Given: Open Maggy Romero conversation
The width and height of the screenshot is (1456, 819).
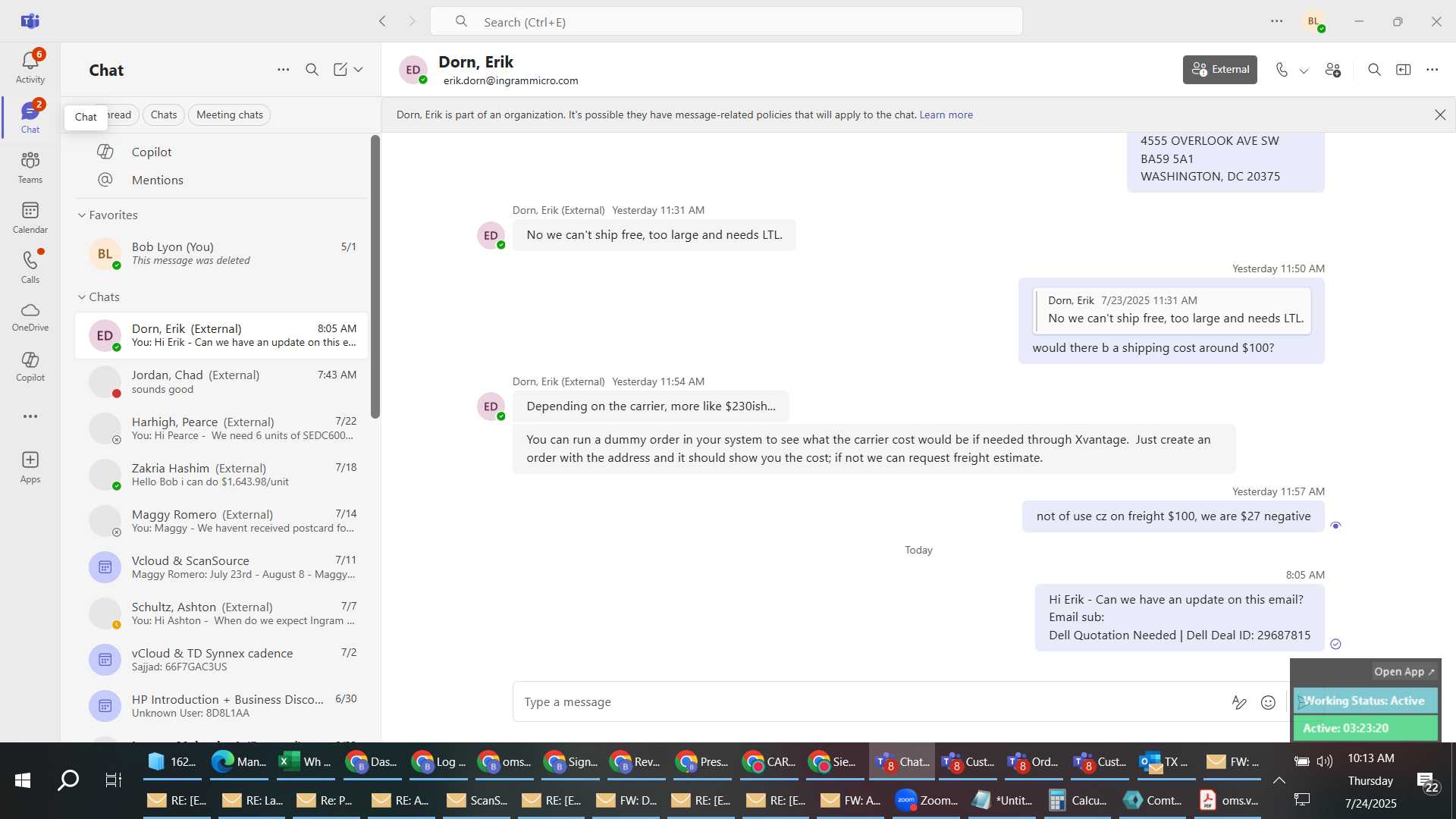Looking at the screenshot, I should 221,520.
